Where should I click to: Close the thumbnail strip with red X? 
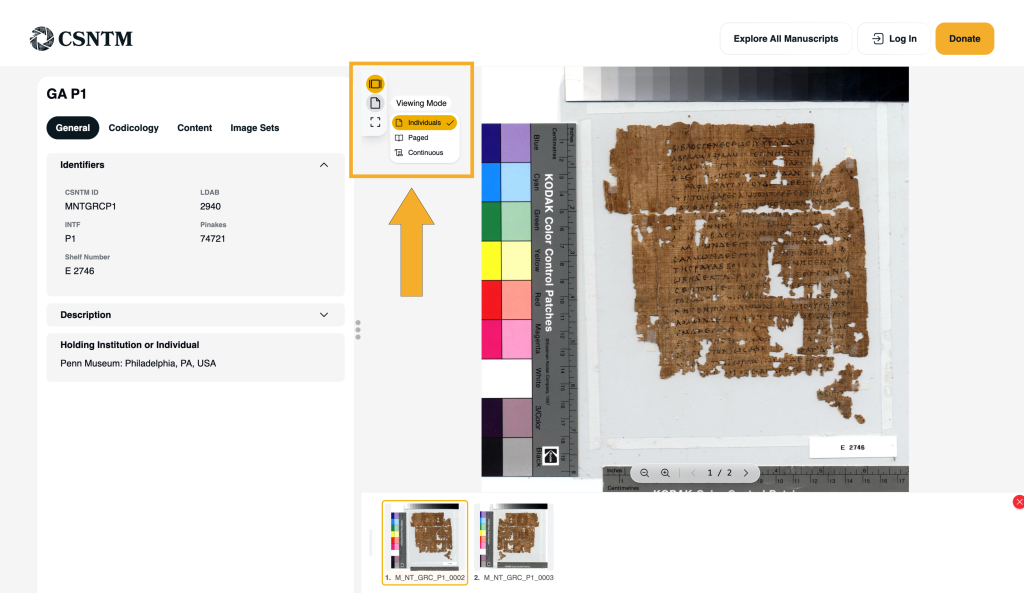pos(1018,502)
